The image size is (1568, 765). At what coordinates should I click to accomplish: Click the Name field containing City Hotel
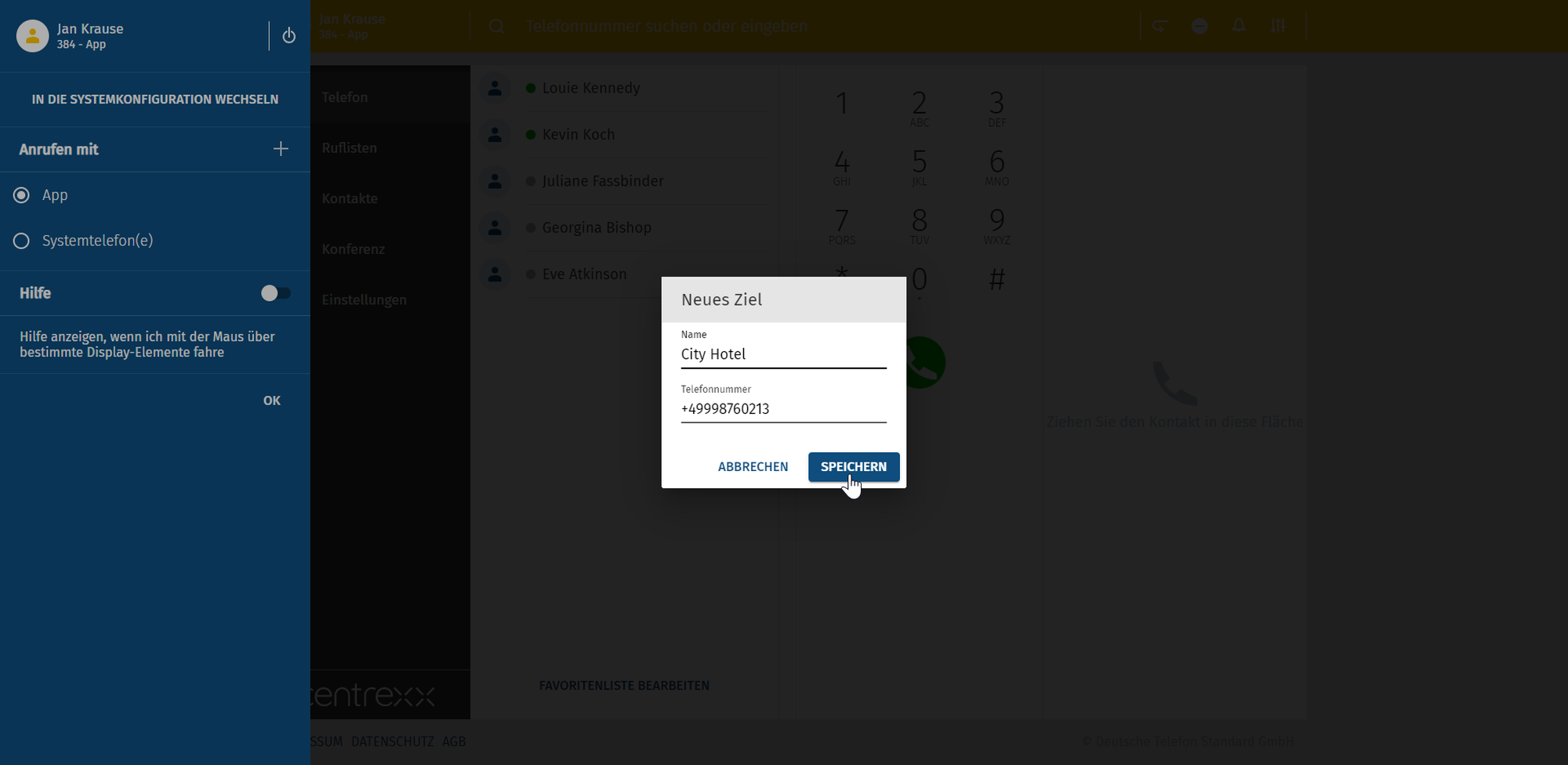[x=782, y=354]
